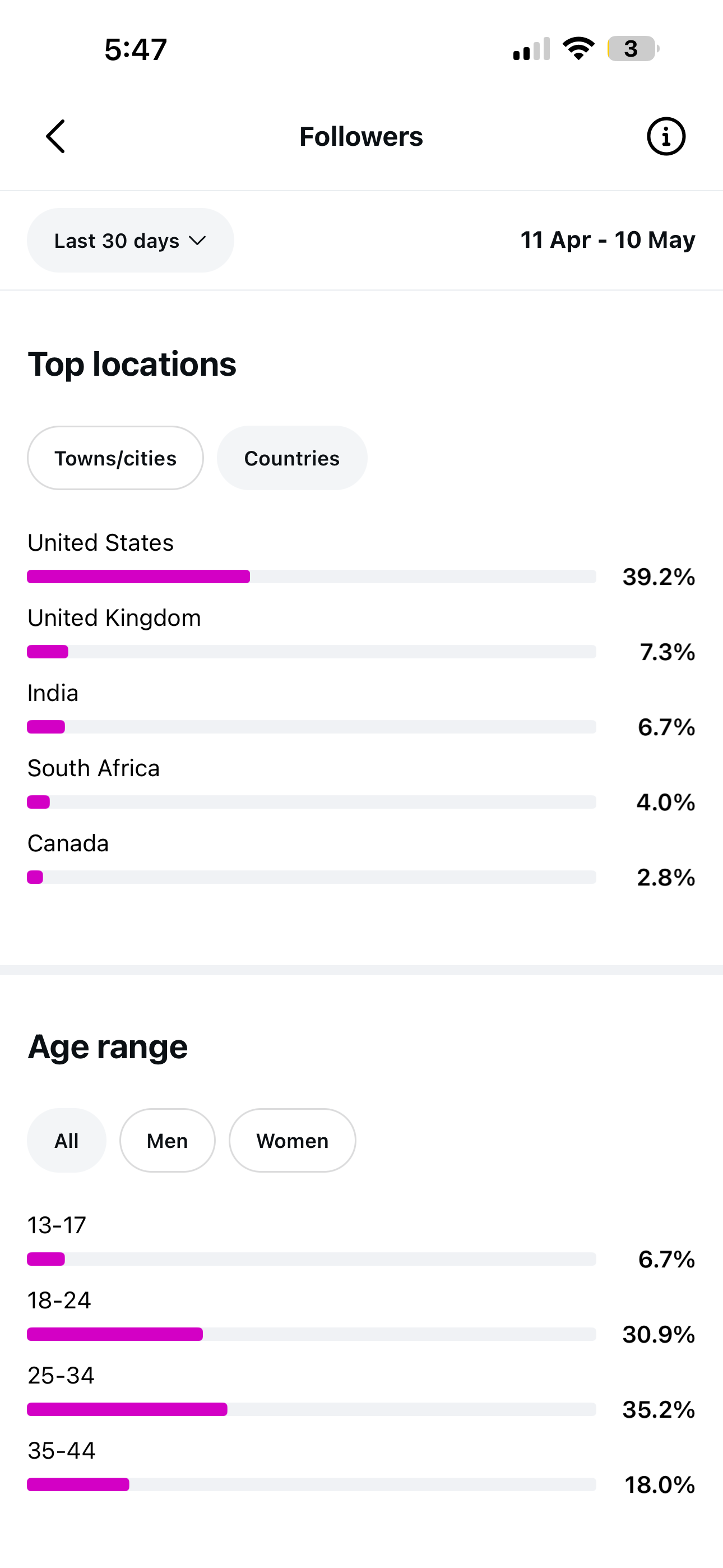Tap the clock time in status bar
The image size is (723, 1568).
(x=135, y=49)
